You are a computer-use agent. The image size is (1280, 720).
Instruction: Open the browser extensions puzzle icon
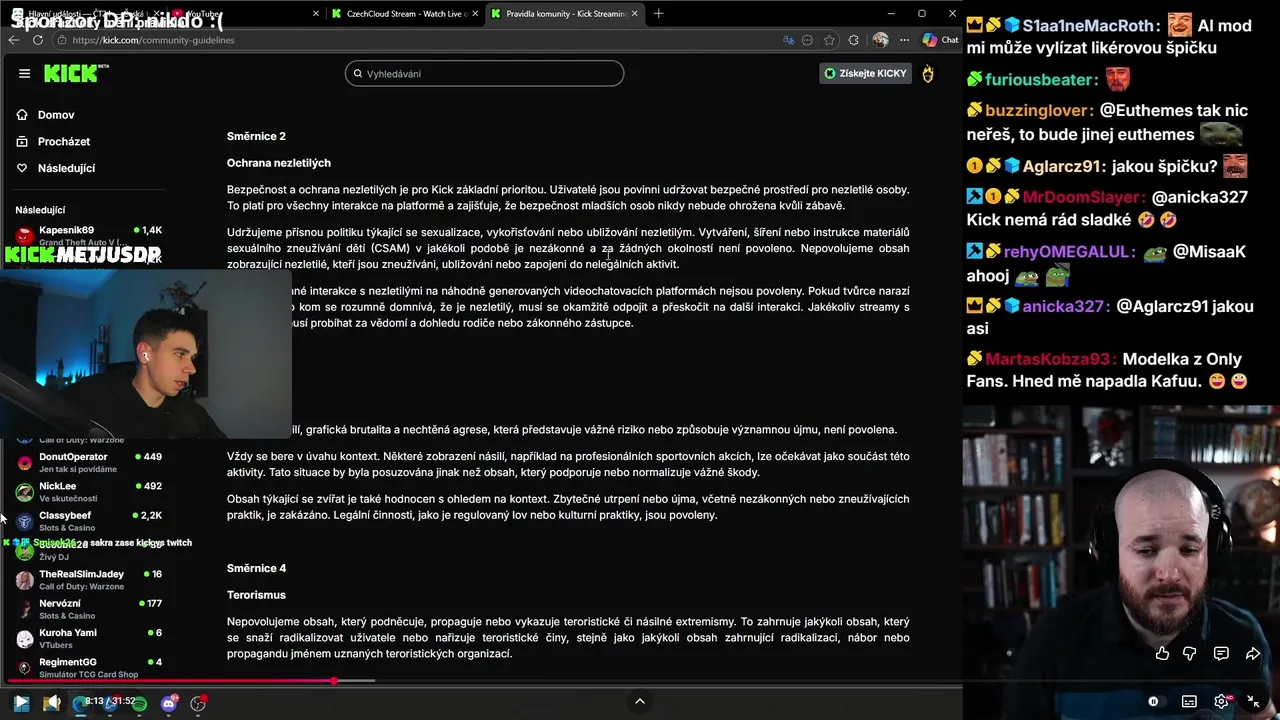(x=853, y=40)
